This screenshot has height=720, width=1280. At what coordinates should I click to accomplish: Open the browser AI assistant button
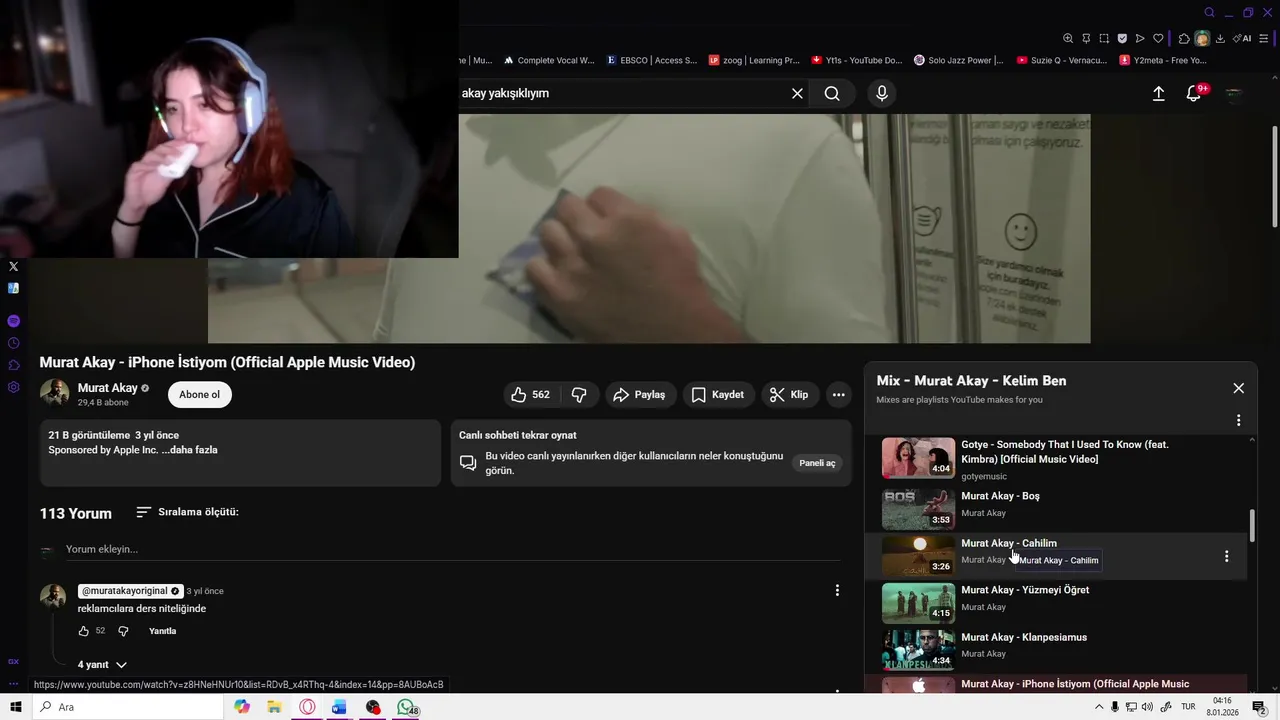tap(1242, 38)
